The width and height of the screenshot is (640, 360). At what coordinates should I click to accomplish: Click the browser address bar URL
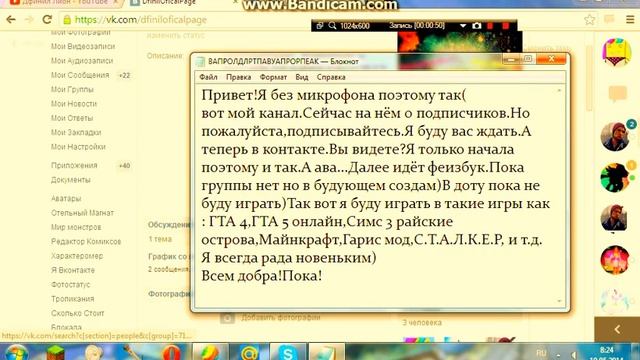coord(141,20)
